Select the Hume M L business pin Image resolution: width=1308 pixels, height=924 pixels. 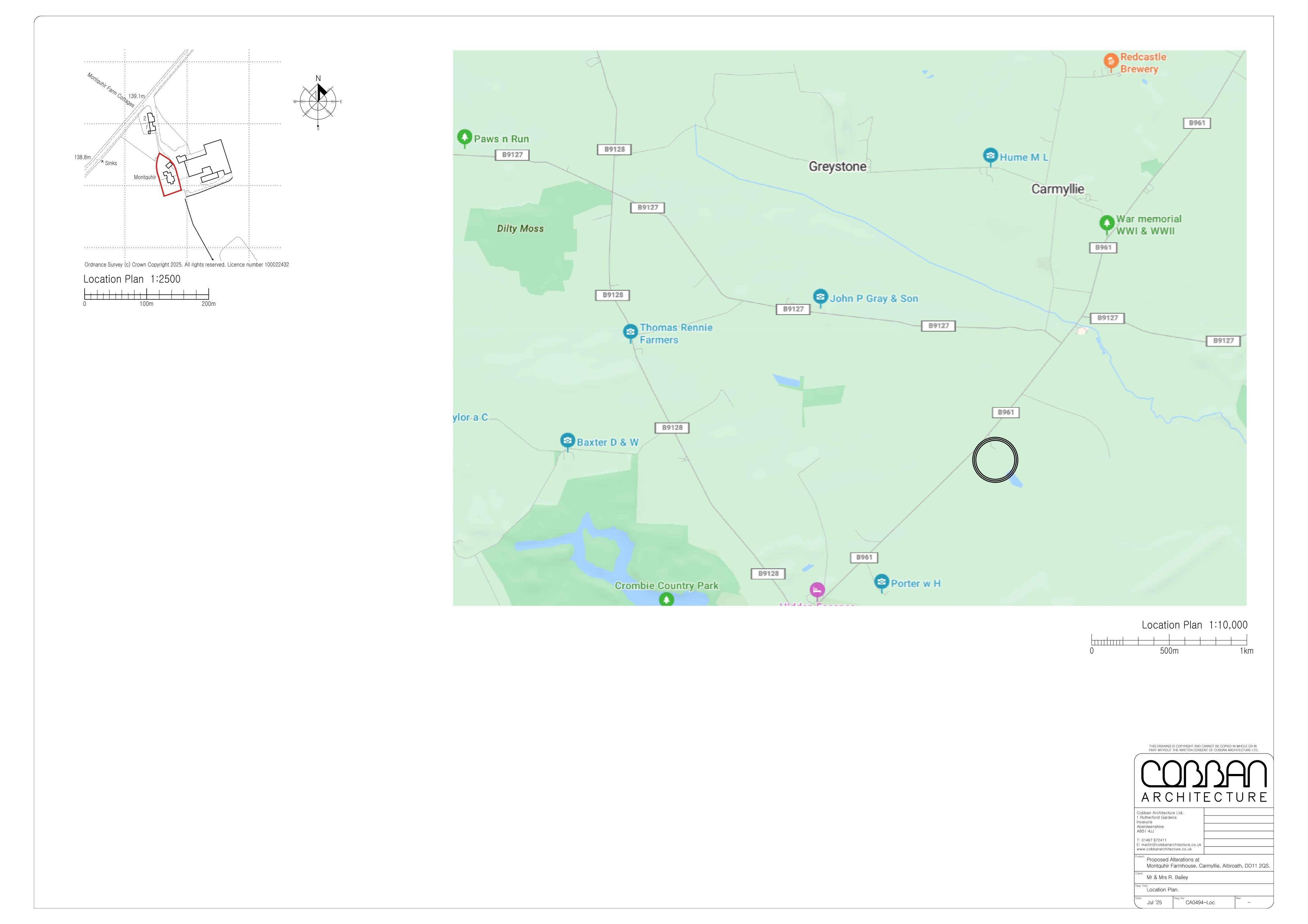(991, 156)
